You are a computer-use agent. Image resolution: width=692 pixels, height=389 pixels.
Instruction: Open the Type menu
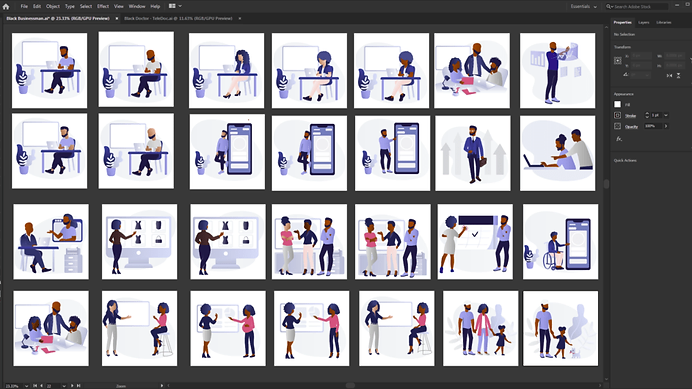point(70,6)
